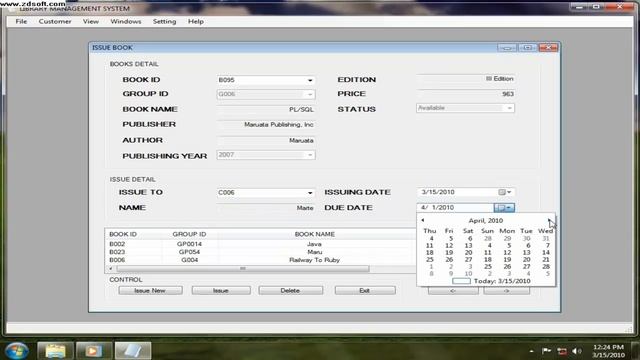Open the Customer menu
This screenshot has width=640, height=360.
(x=55, y=21)
